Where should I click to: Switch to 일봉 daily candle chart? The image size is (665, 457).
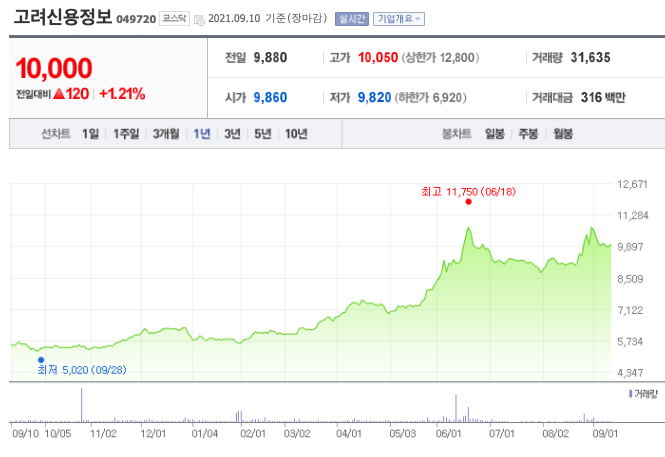(495, 134)
